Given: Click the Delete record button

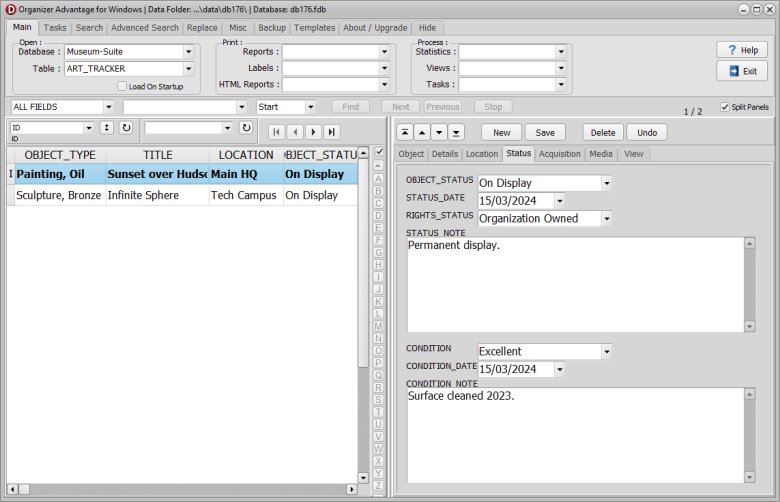Looking at the screenshot, I should [603, 132].
